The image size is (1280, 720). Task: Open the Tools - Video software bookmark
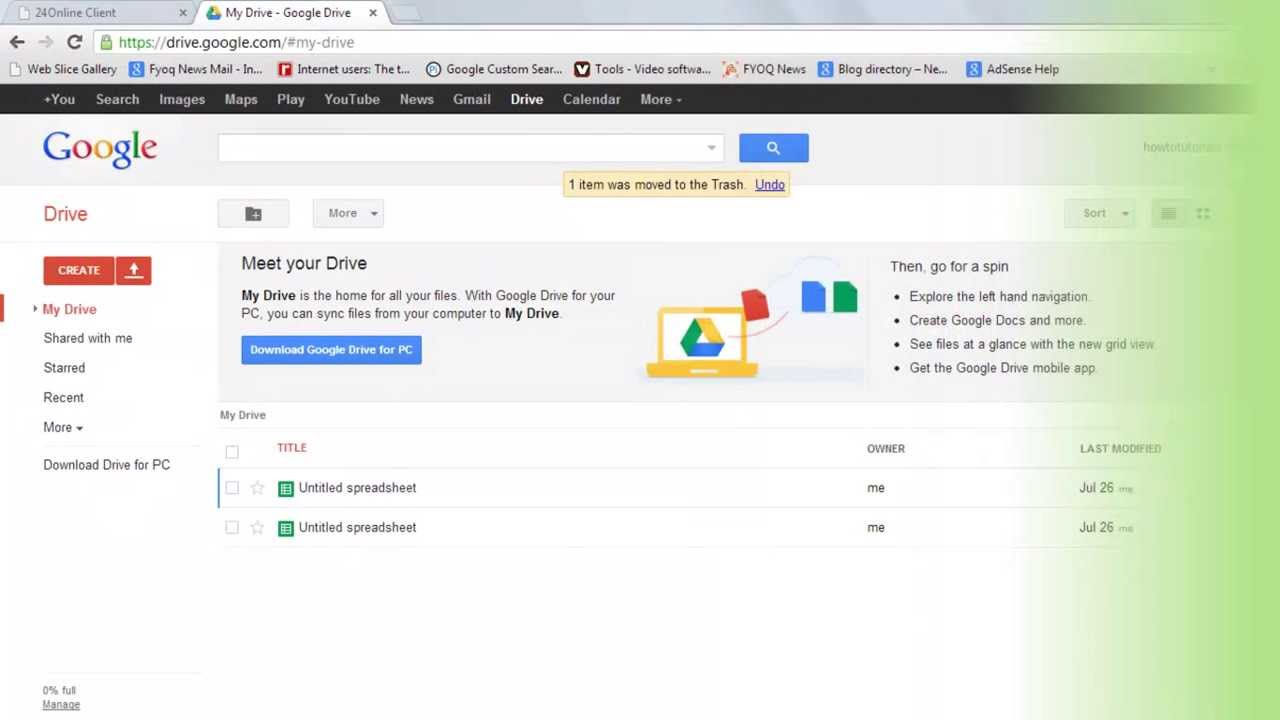(642, 69)
